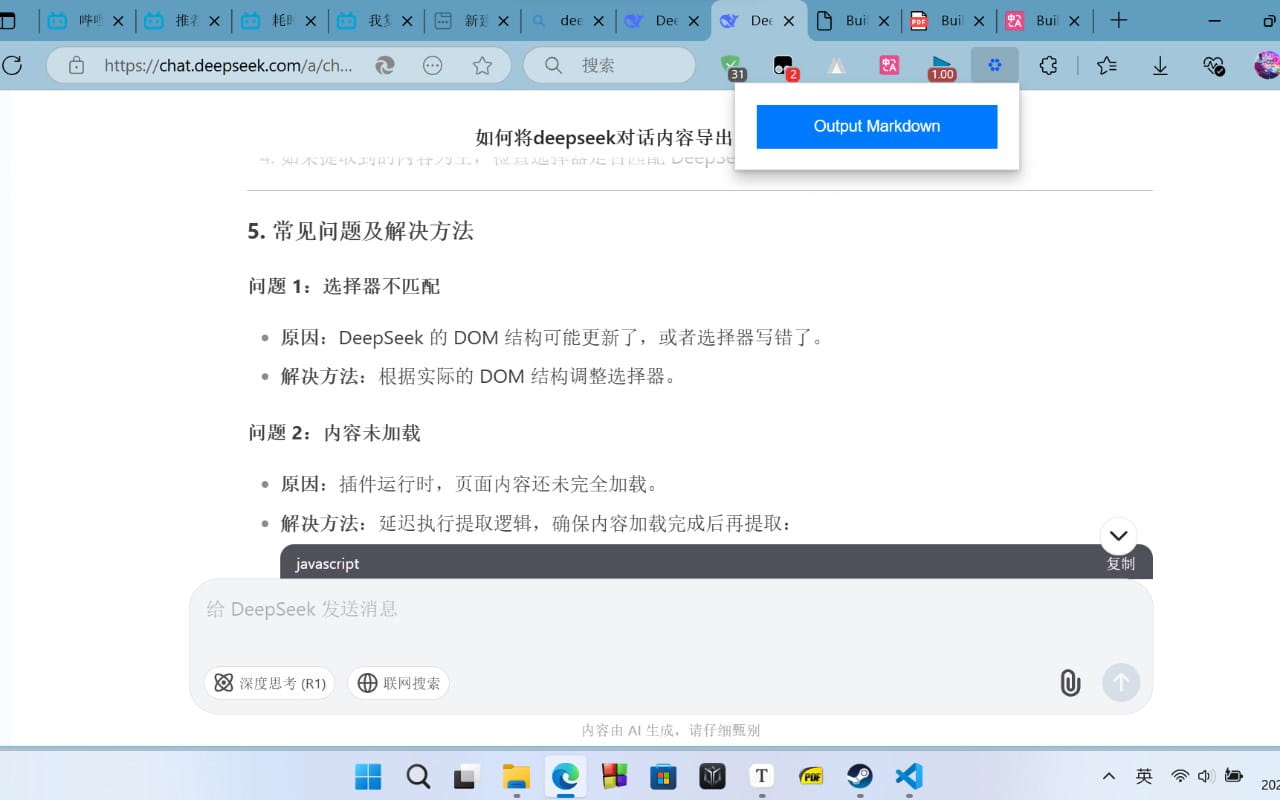The width and height of the screenshot is (1280, 800).
Task: Show hidden system tray icons
Action: [x=1108, y=776]
